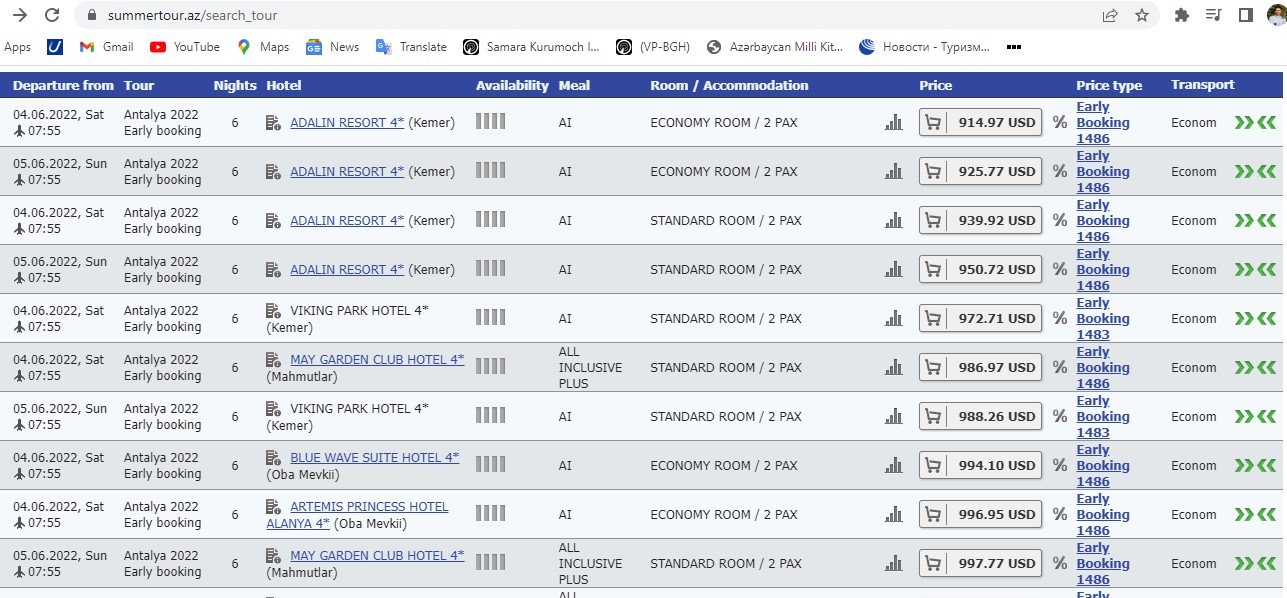Click green transport arrows on 997.77 USD row
Image resolution: width=1287 pixels, height=598 pixels.
[x=1255, y=563]
